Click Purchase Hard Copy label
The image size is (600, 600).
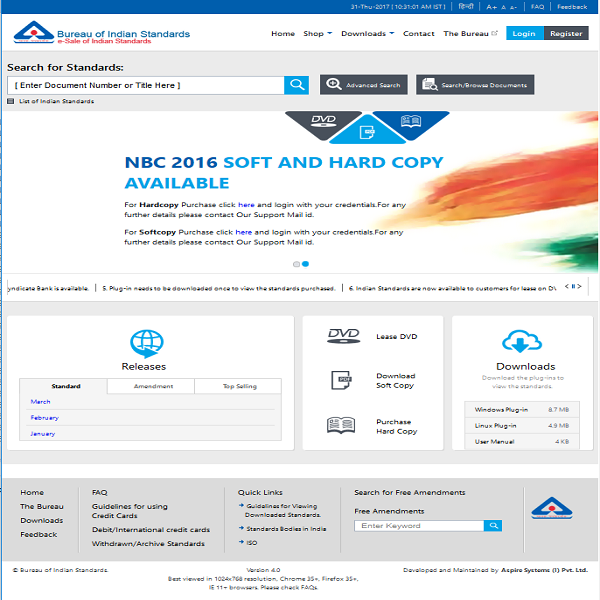(396, 426)
